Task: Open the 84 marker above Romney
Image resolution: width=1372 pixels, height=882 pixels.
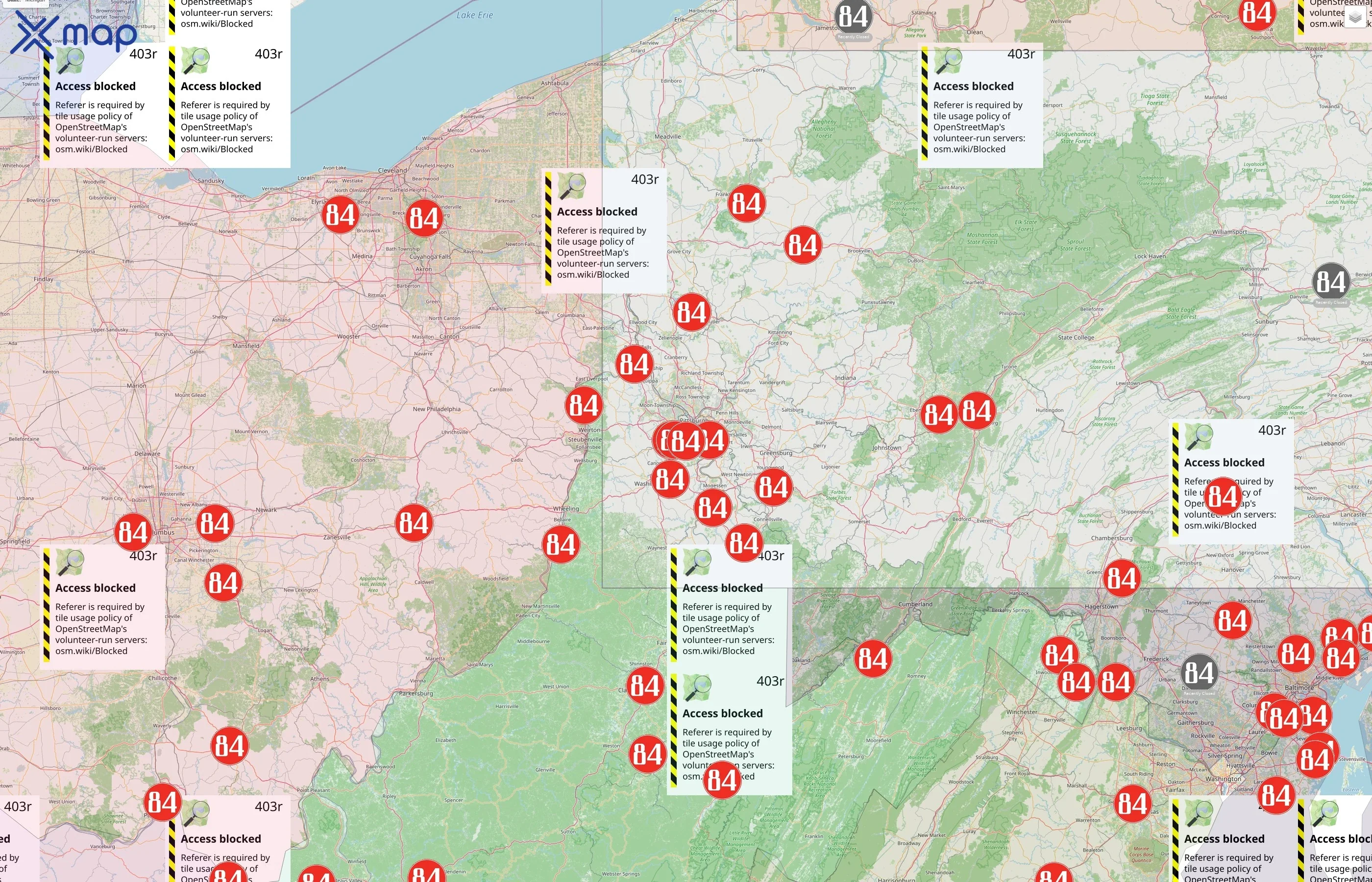Action: click(x=873, y=659)
